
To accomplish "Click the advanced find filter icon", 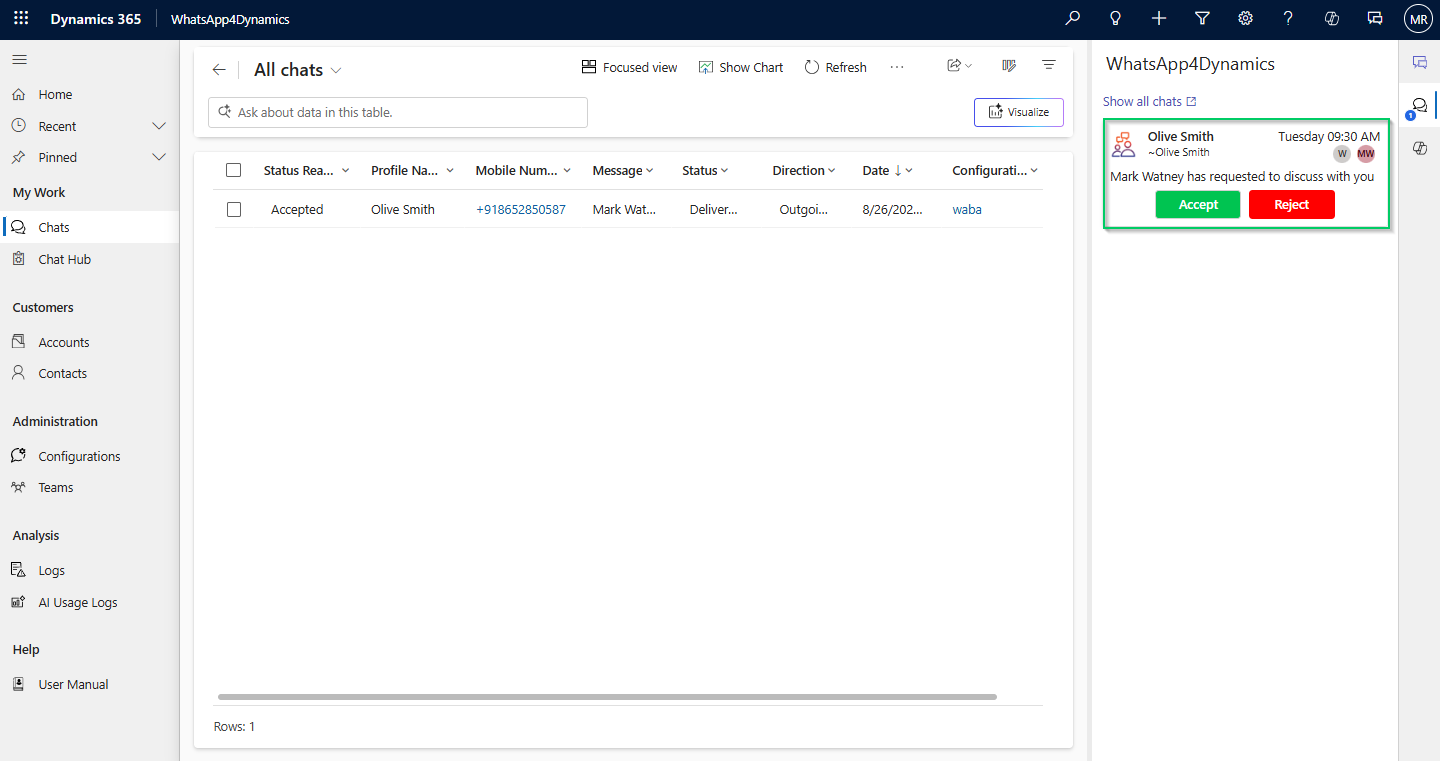I will coord(1203,19).
